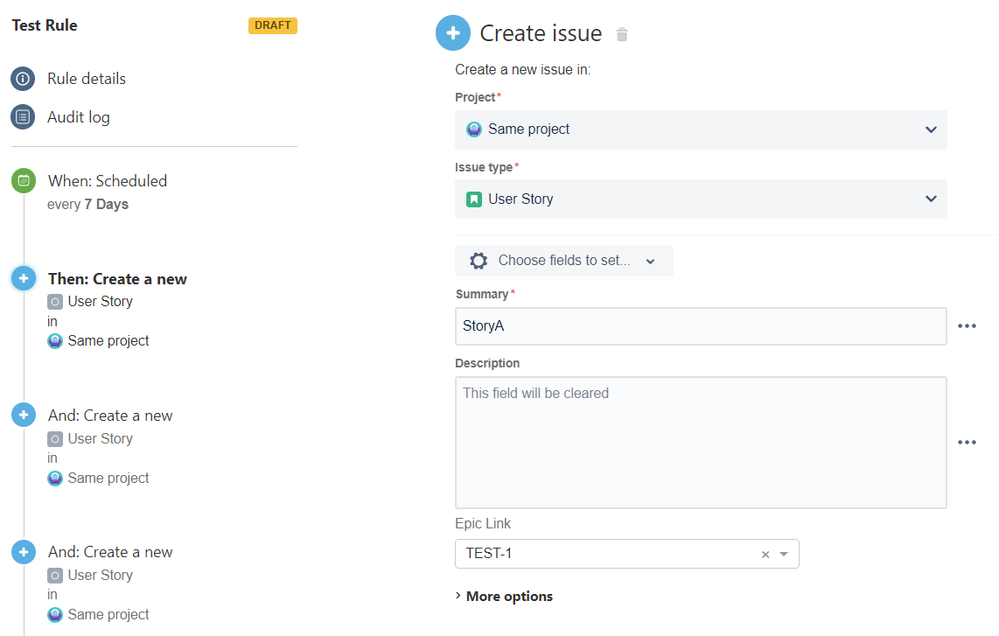
Task: Click the Rule details info icon
Action: coord(23,78)
